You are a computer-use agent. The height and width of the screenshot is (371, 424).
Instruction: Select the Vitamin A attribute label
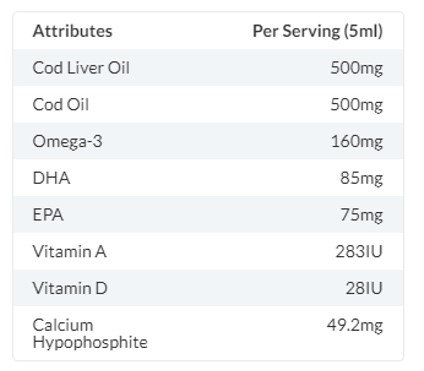point(70,251)
